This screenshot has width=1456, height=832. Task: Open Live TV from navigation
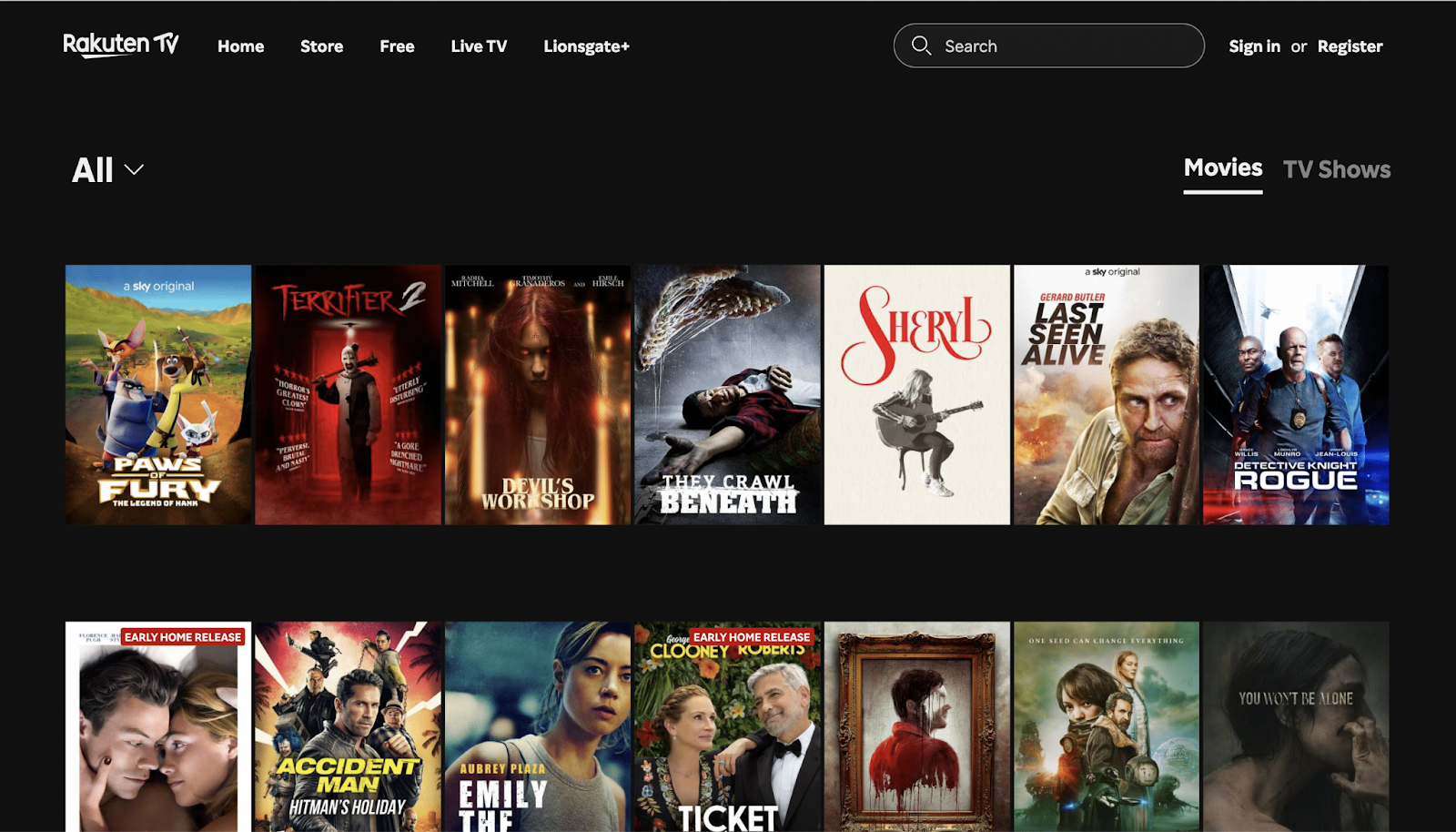pos(479,46)
